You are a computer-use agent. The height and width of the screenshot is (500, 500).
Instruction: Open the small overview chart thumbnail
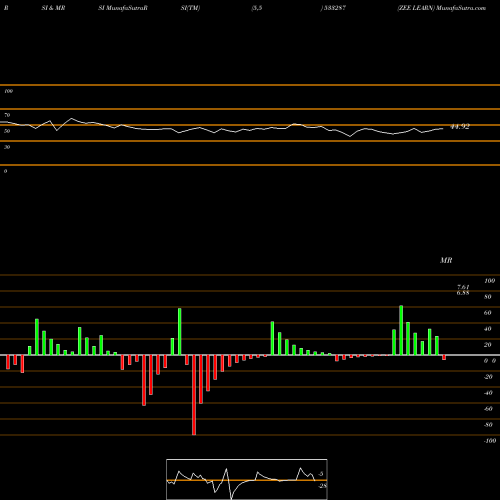pyautogui.click(x=247, y=479)
